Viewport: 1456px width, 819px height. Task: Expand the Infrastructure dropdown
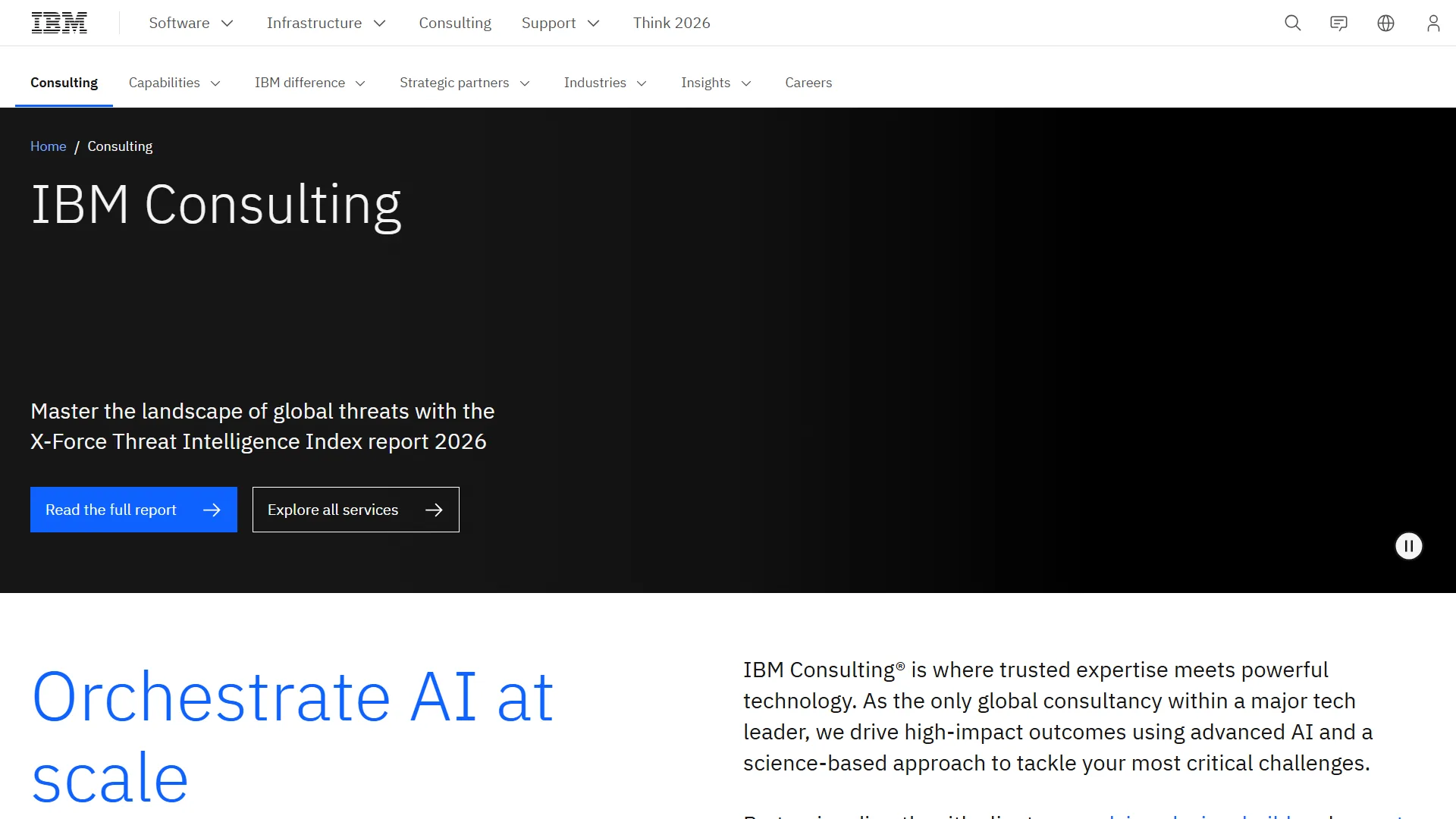pos(325,23)
